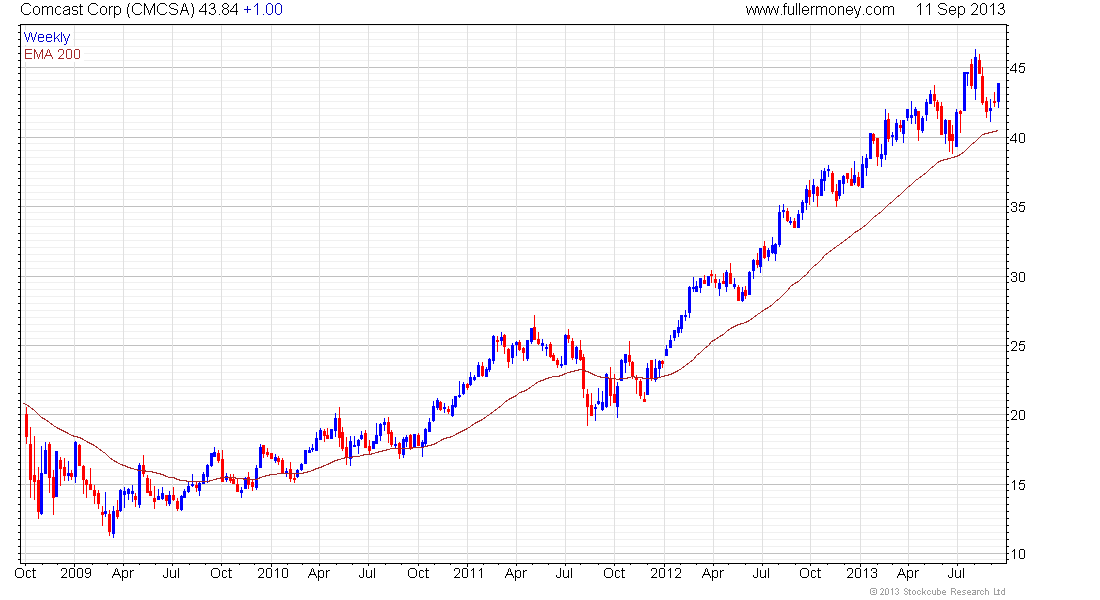Click the 45 price axis label
1100x600 pixels.
1017,69
